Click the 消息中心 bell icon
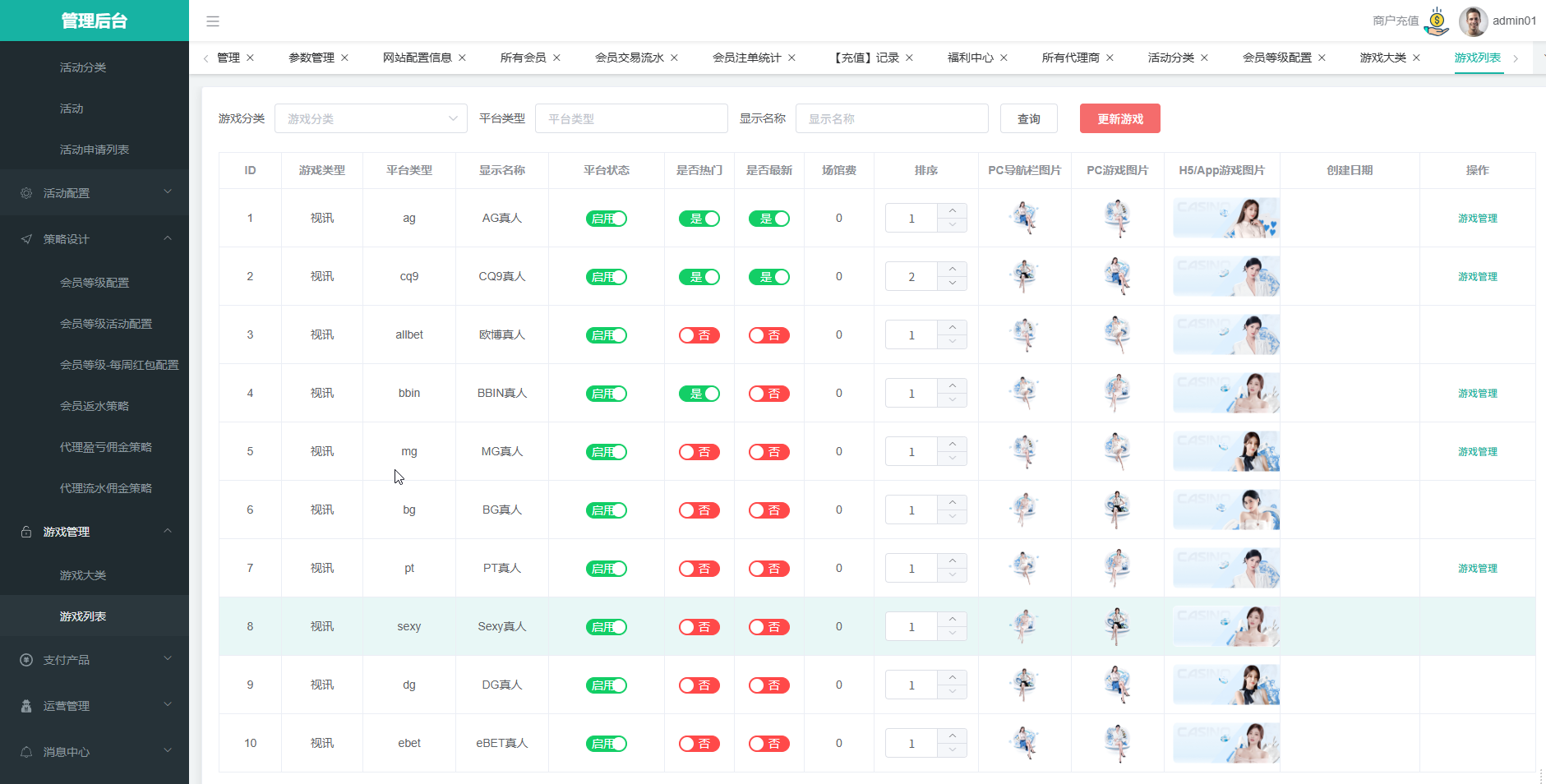Viewport: 1546px width, 784px height. pyautogui.click(x=26, y=752)
